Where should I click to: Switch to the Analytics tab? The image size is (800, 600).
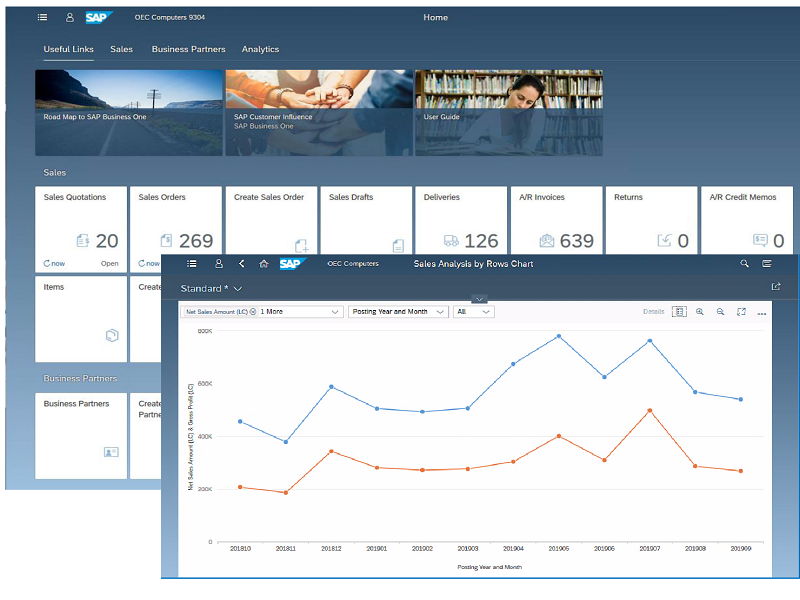[x=260, y=49]
